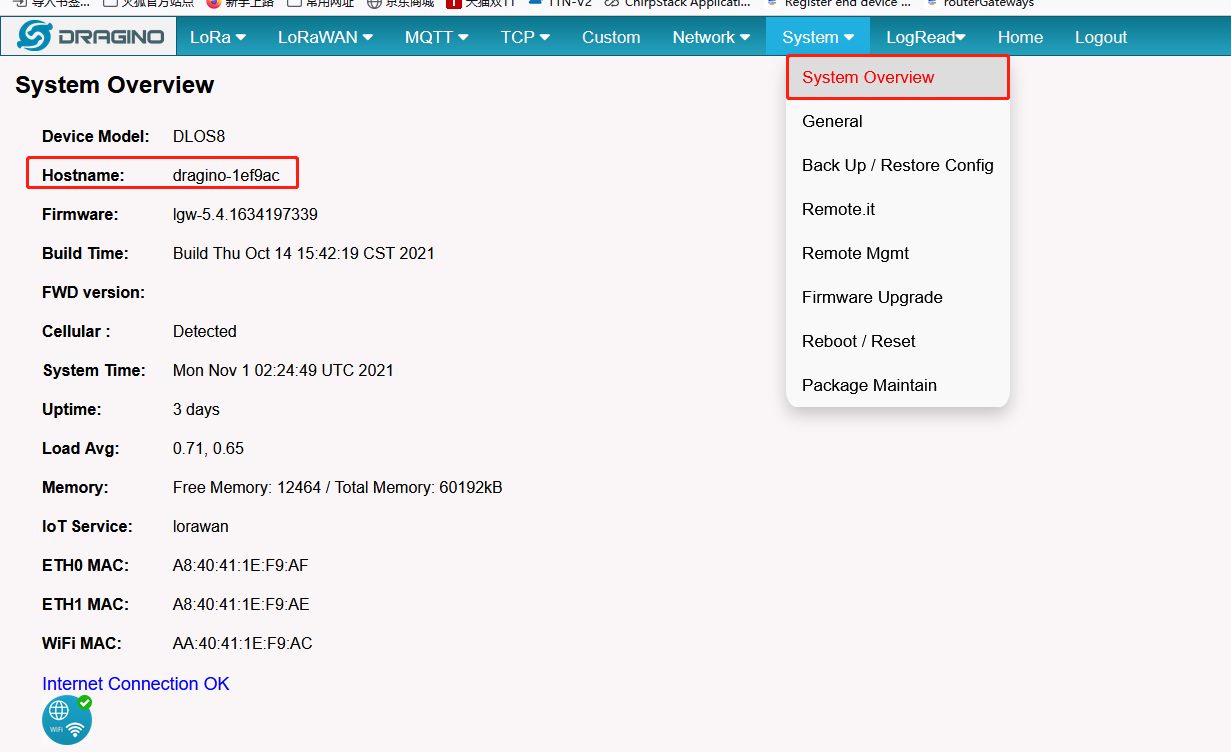Choose Firmware Upgrade
This screenshot has height=752, width=1231.
click(898, 297)
